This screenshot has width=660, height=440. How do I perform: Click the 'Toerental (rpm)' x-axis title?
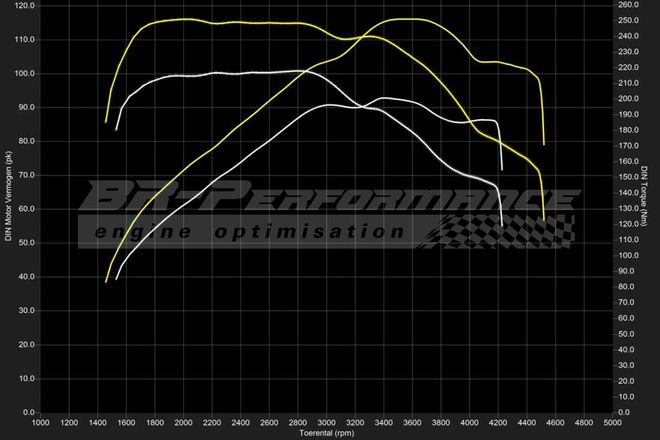pos(327,433)
